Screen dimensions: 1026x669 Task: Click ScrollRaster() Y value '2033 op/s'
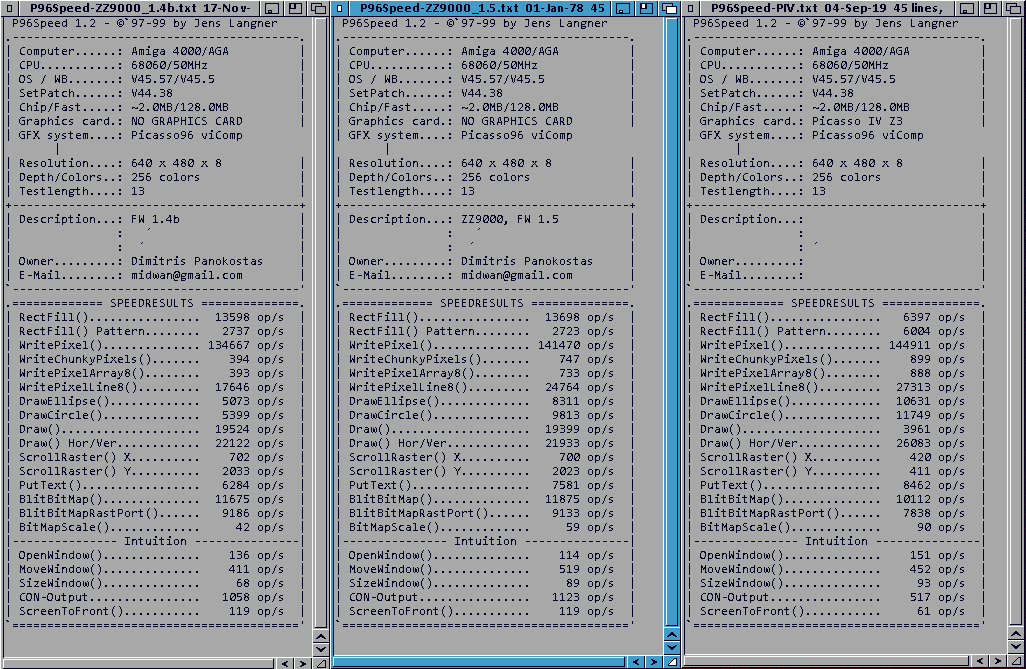[253, 471]
